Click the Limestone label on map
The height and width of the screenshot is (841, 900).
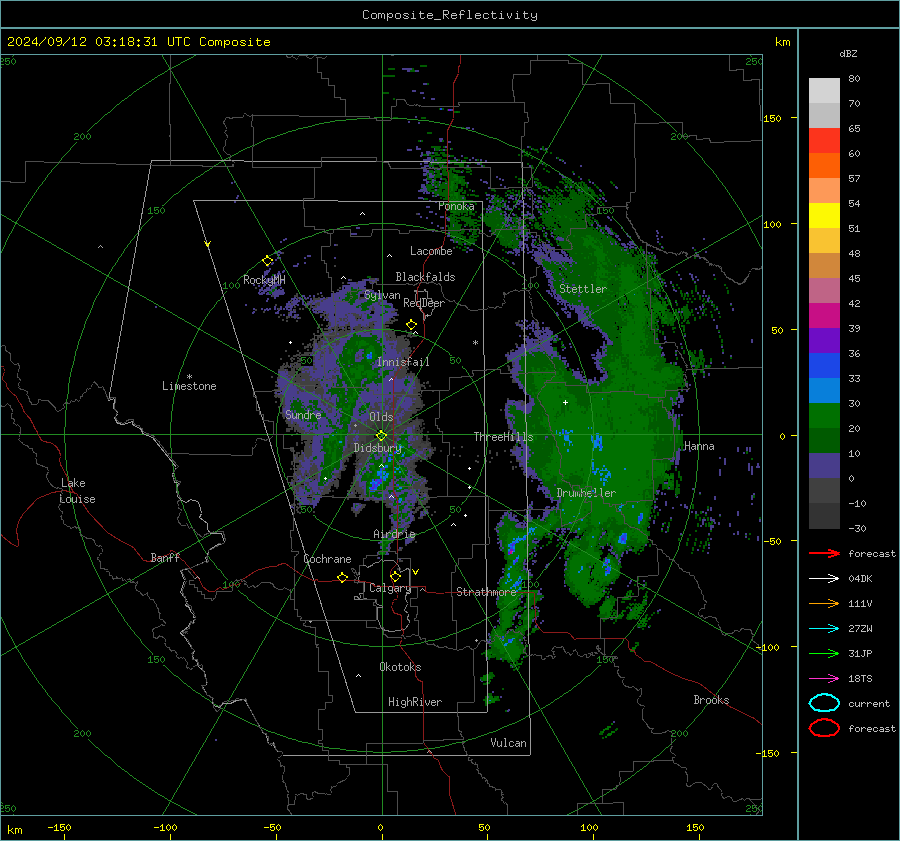point(189,386)
